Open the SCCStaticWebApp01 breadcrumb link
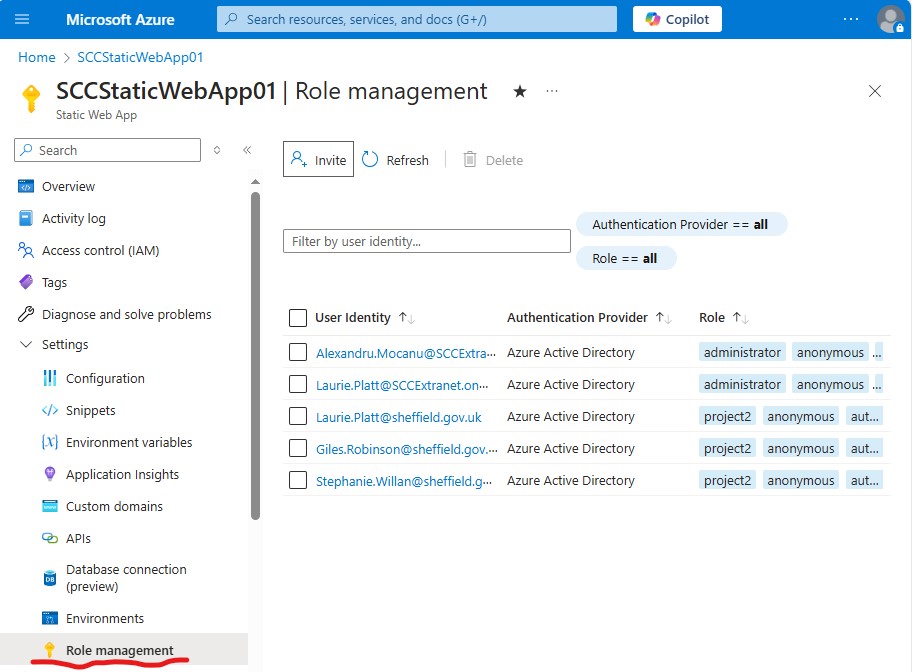This screenshot has width=912, height=672. click(140, 57)
